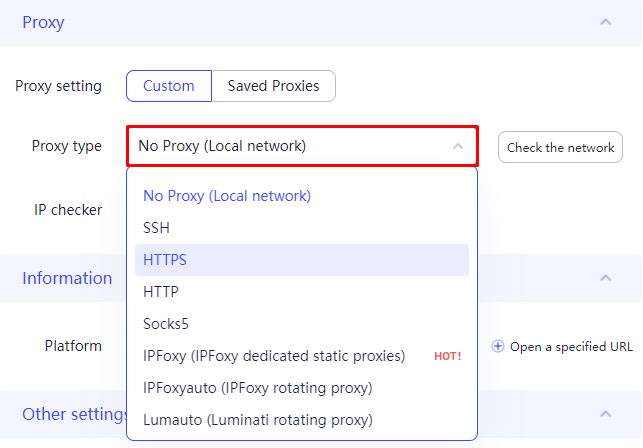Select IPFoxy dedicated static proxies option
643x448 pixels.
pyautogui.click(x=302, y=356)
